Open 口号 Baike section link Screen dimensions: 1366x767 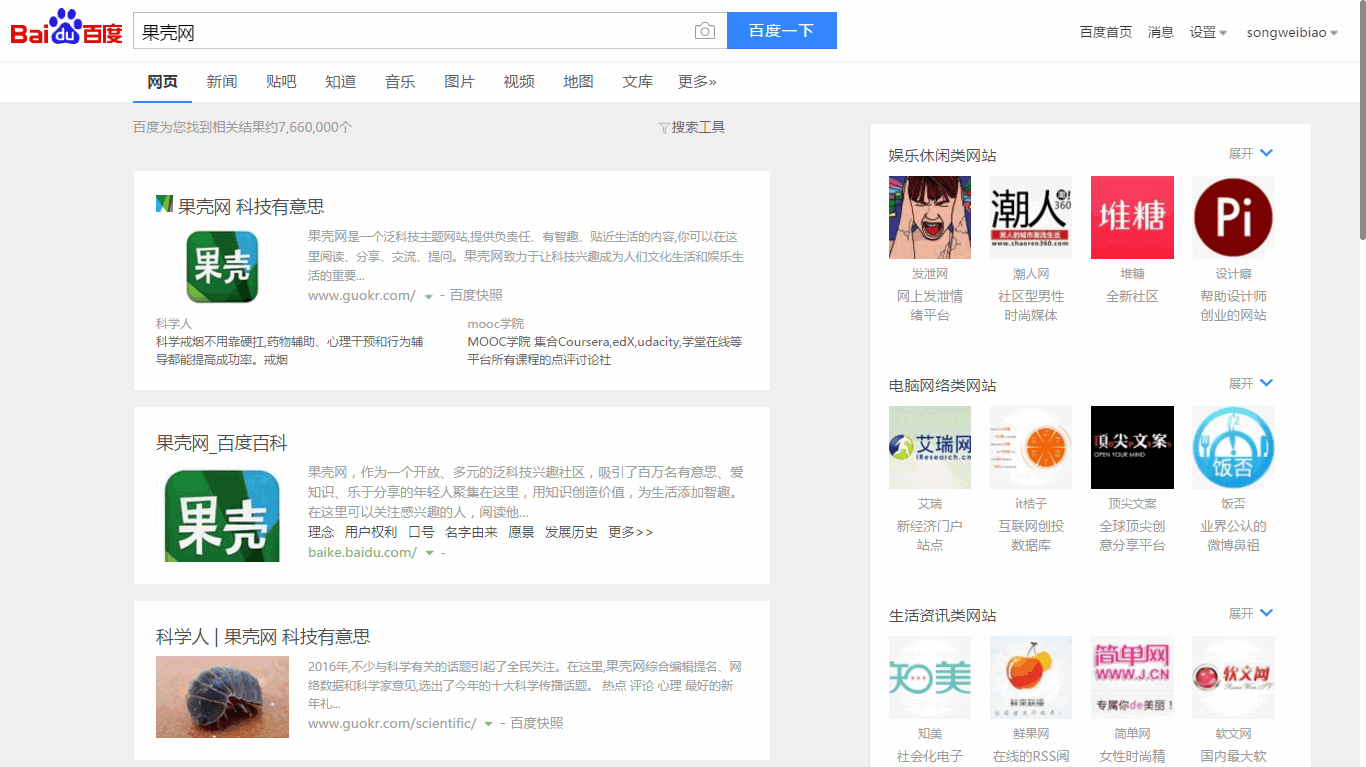pyautogui.click(x=421, y=532)
